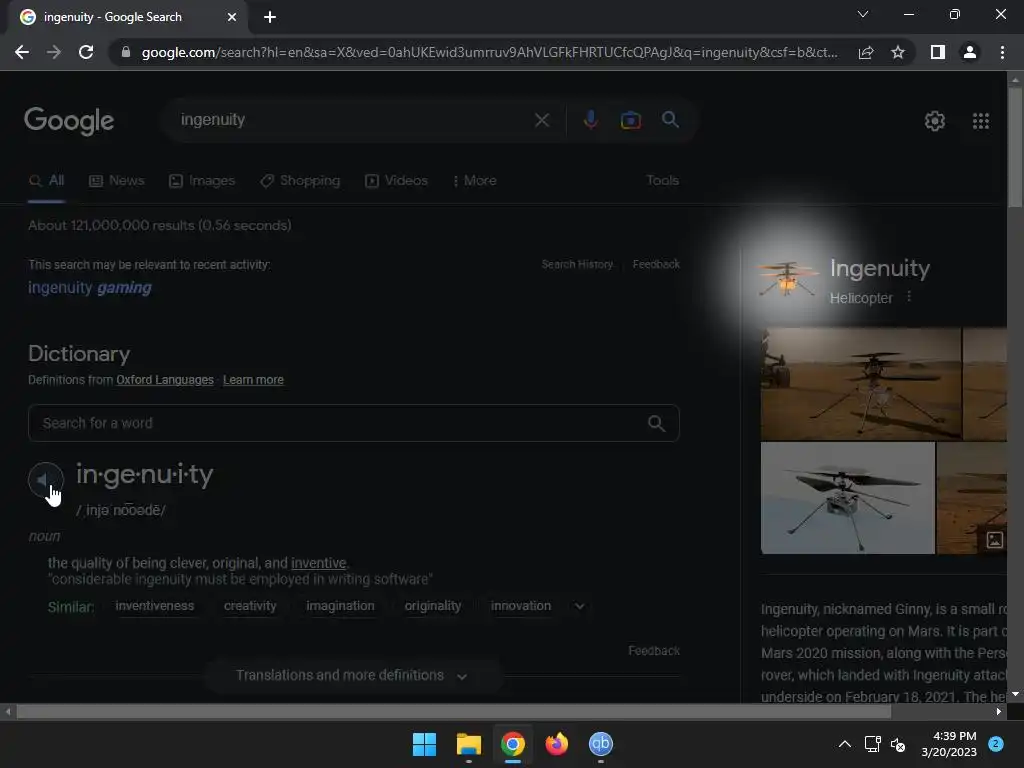Open more options beside Helicopter
This screenshot has width=1024, height=768.
click(x=908, y=297)
